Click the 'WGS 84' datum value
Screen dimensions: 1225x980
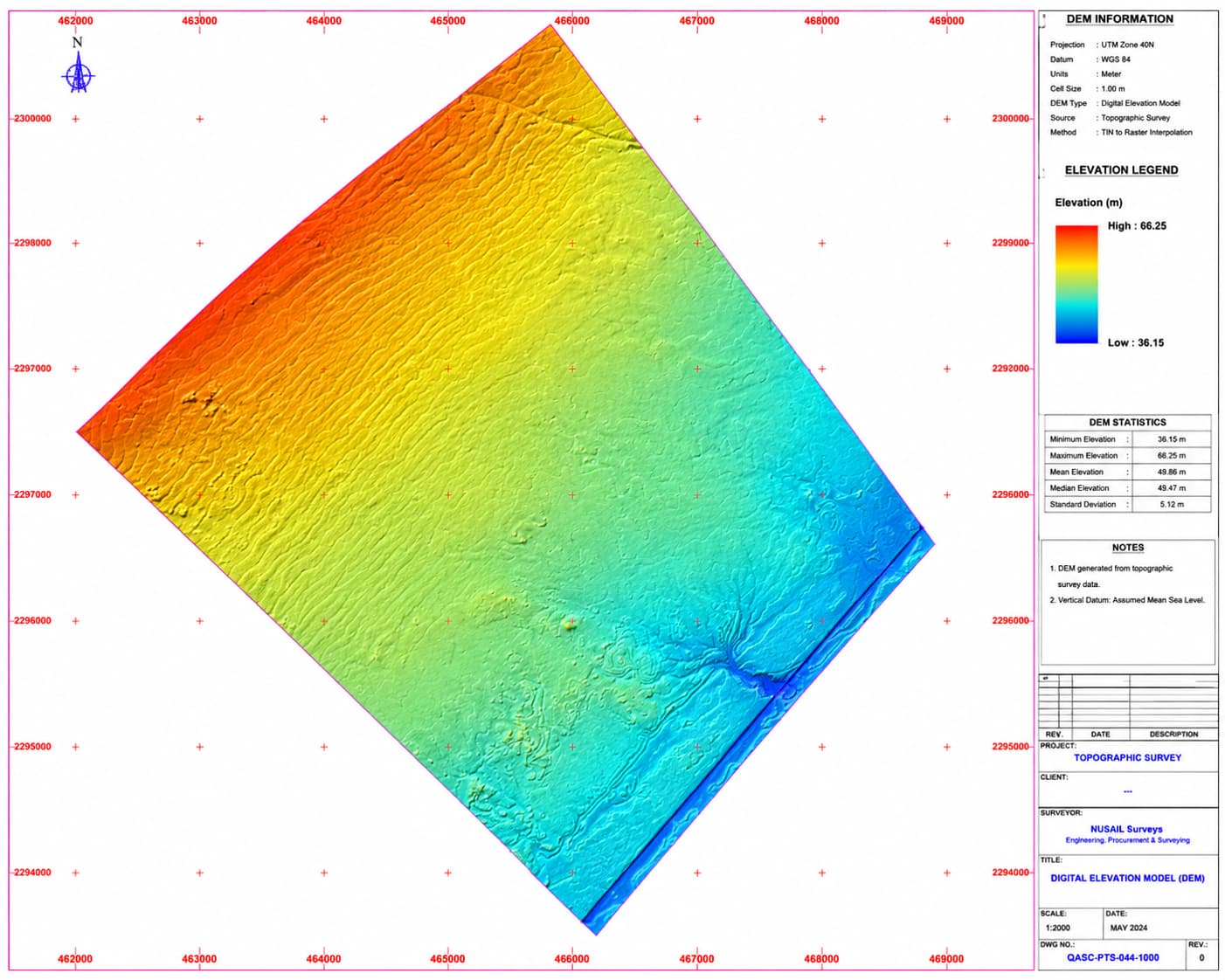coord(1115,59)
